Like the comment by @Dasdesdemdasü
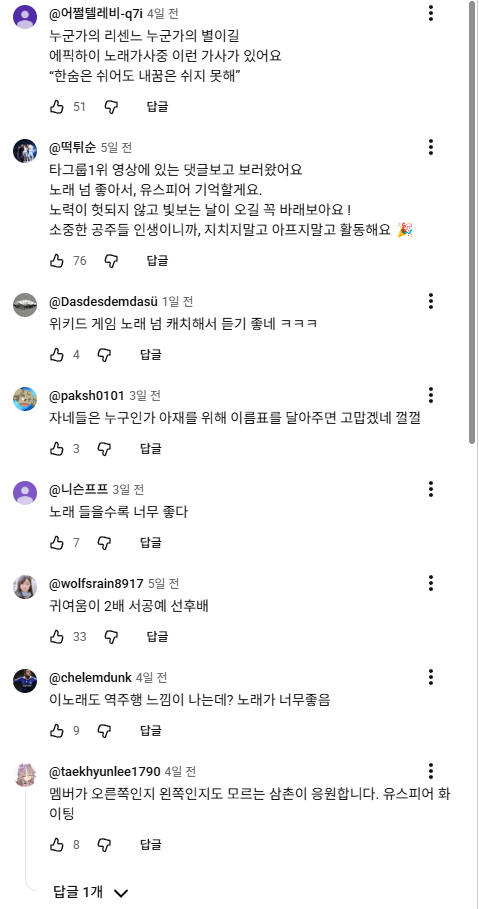Screen dimensions: 479x909 coord(57,355)
